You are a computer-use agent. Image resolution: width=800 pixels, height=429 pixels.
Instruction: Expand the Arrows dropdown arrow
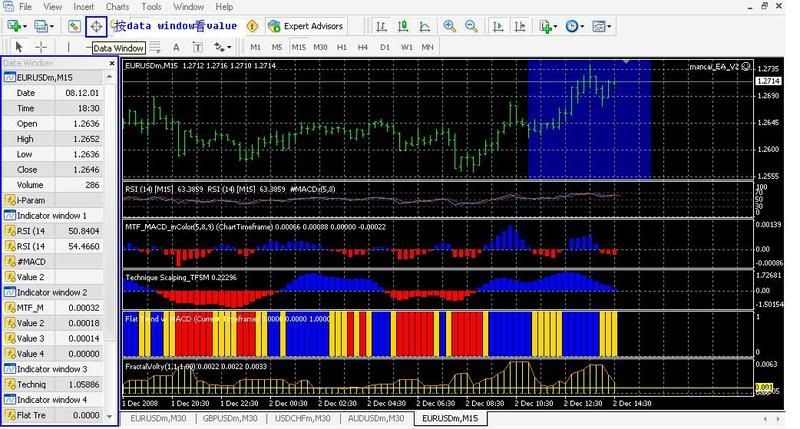[229, 47]
